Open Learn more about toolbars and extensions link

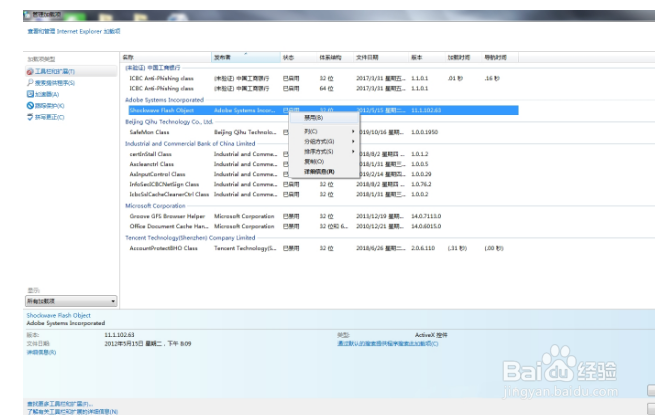click(72, 412)
